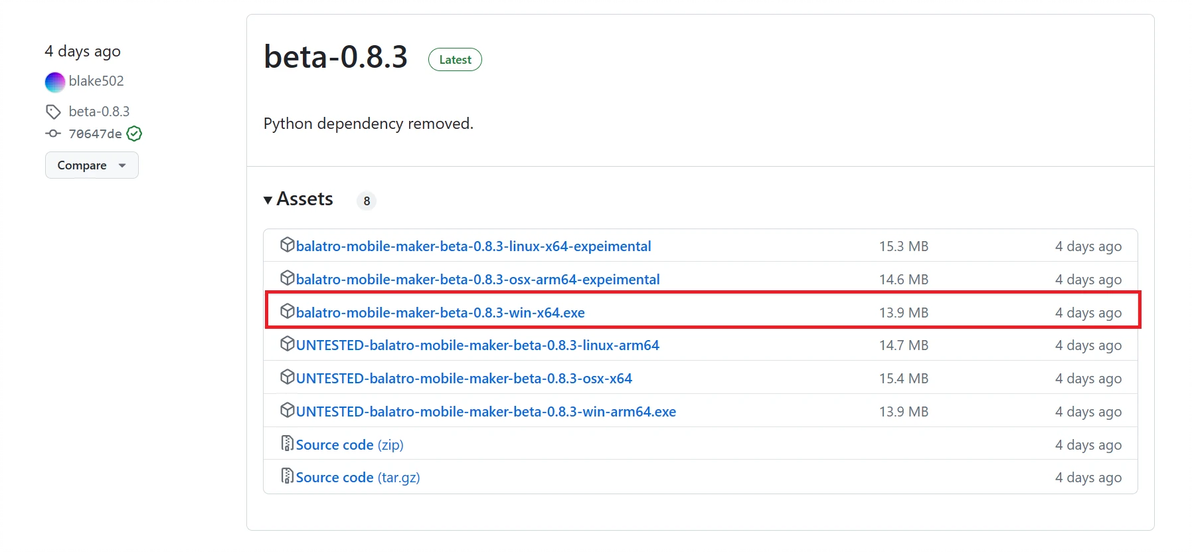This screenshot has height=552, width=1192.
Task: Click the package icon beside UNTESTED osx-x64 asset
Action: [287, 377]
